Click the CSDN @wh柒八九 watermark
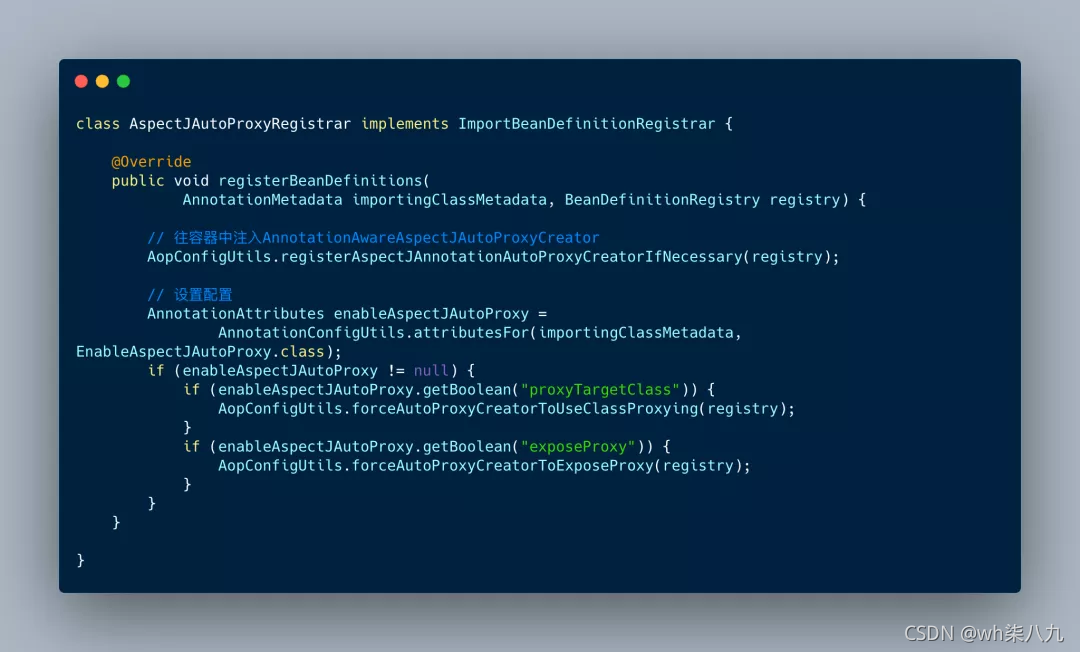The image size is (1080, 652). tap(984, 633)
